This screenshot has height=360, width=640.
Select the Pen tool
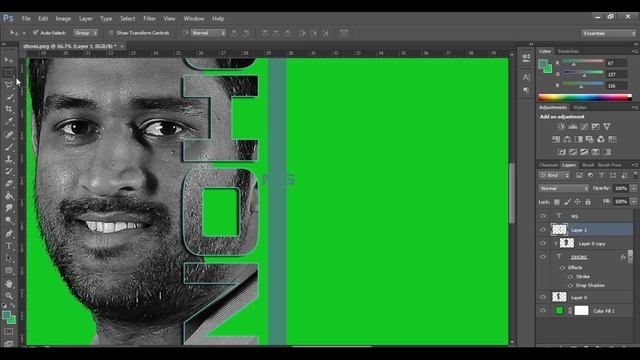(9, 233)
